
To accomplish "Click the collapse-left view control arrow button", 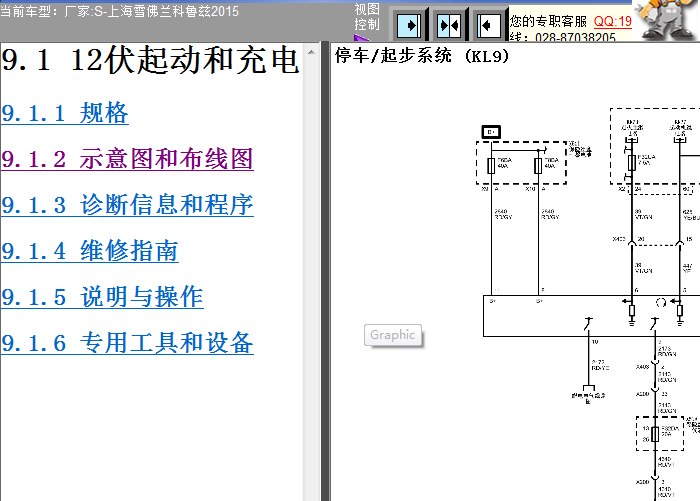I will pos(488,25).
